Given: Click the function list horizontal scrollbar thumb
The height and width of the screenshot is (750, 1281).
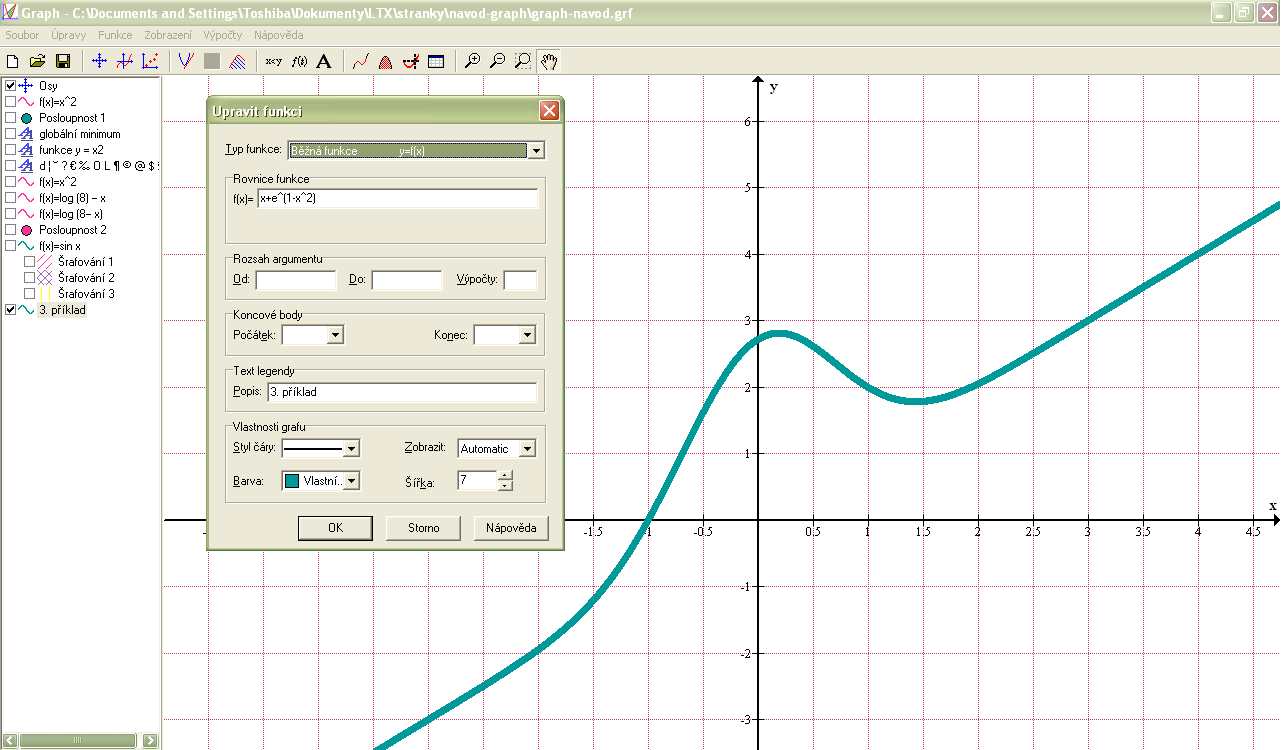Looking at the screenshot, I should 77,740.
